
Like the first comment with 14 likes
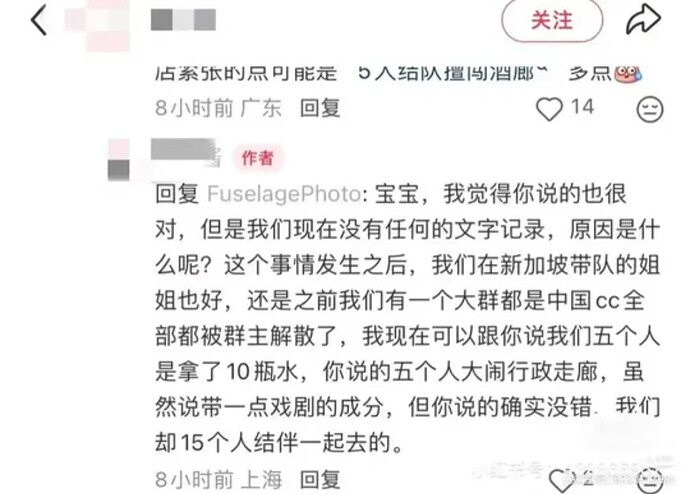(x=549, y=109)
